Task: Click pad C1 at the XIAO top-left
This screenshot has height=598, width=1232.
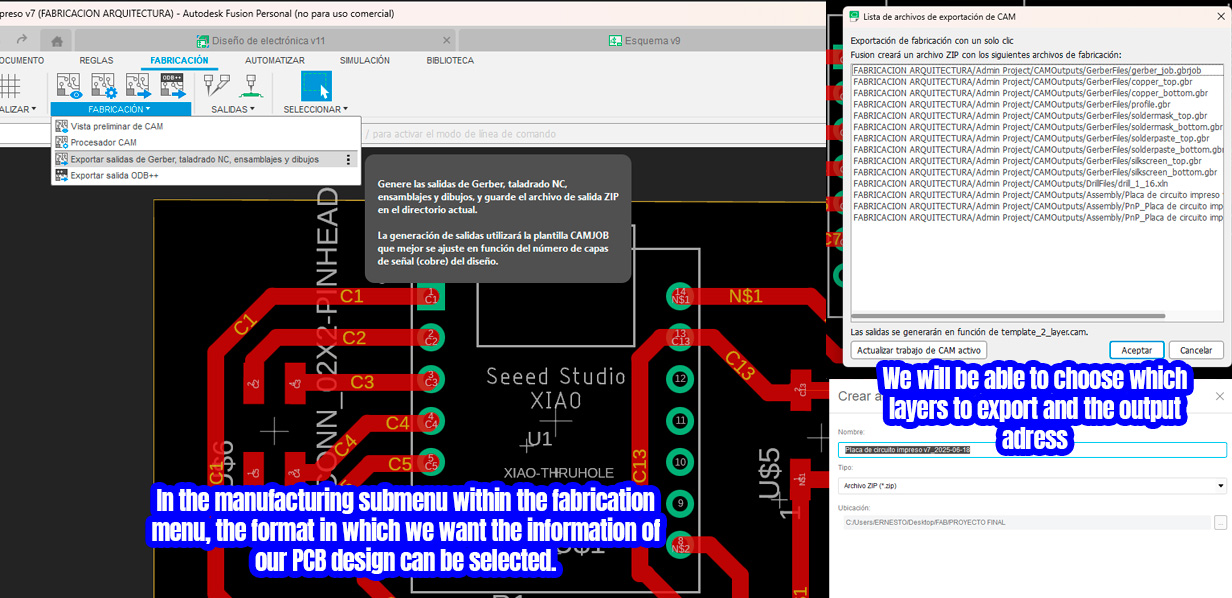Action: click(431, 296)
